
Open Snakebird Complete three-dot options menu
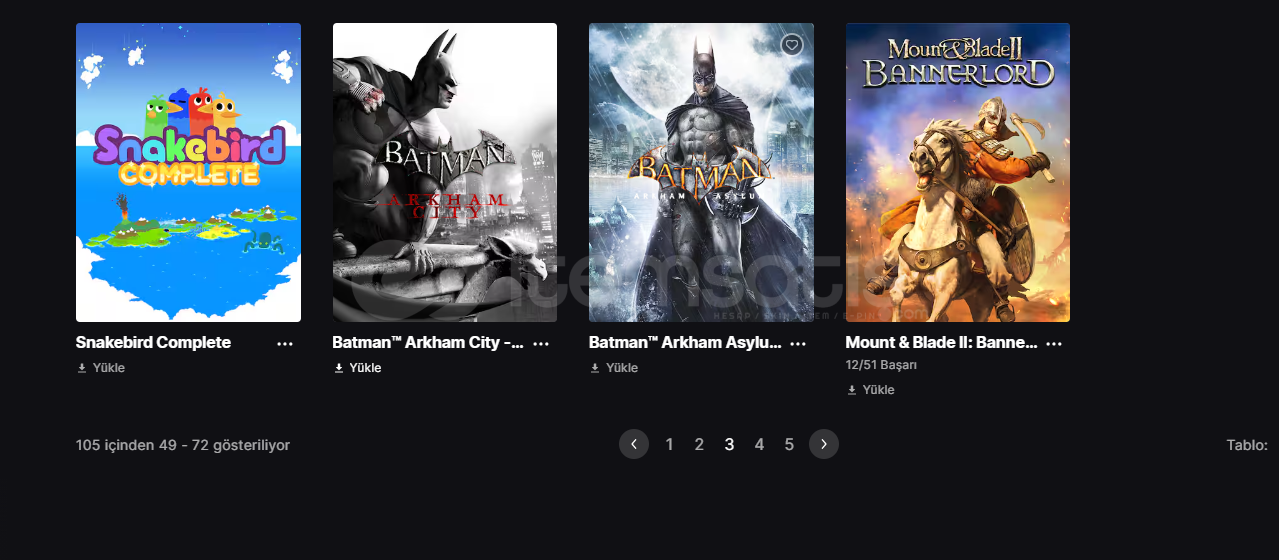285,343
